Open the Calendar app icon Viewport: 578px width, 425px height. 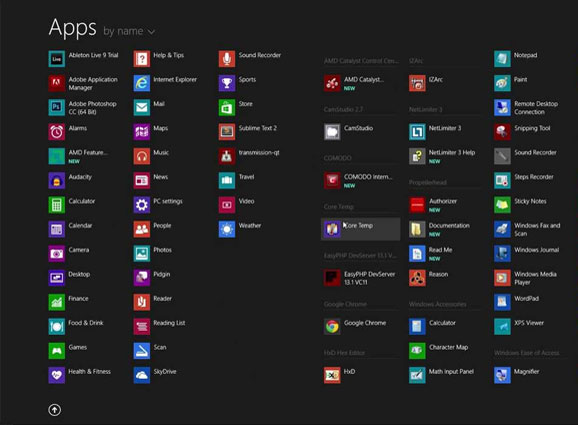click(x=56, y=229)
